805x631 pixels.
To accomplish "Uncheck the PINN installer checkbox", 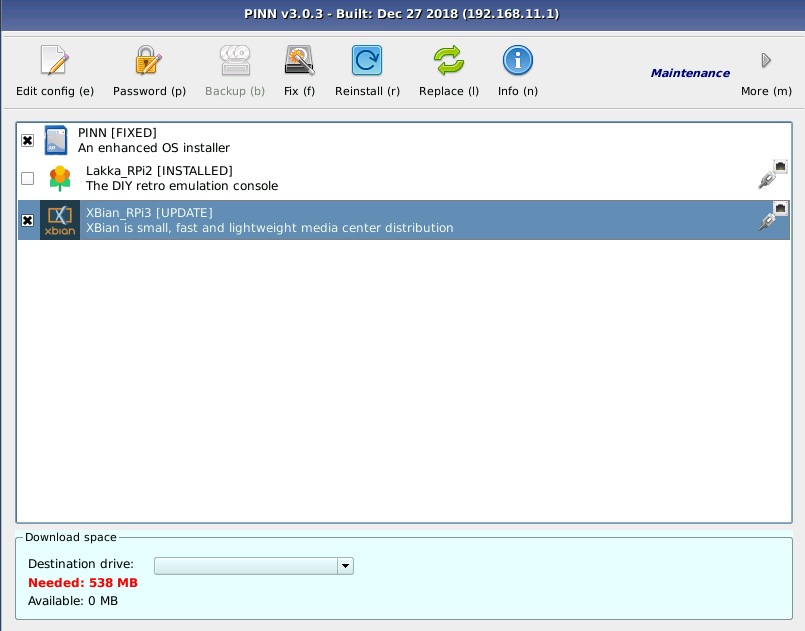I will point(27,140).
